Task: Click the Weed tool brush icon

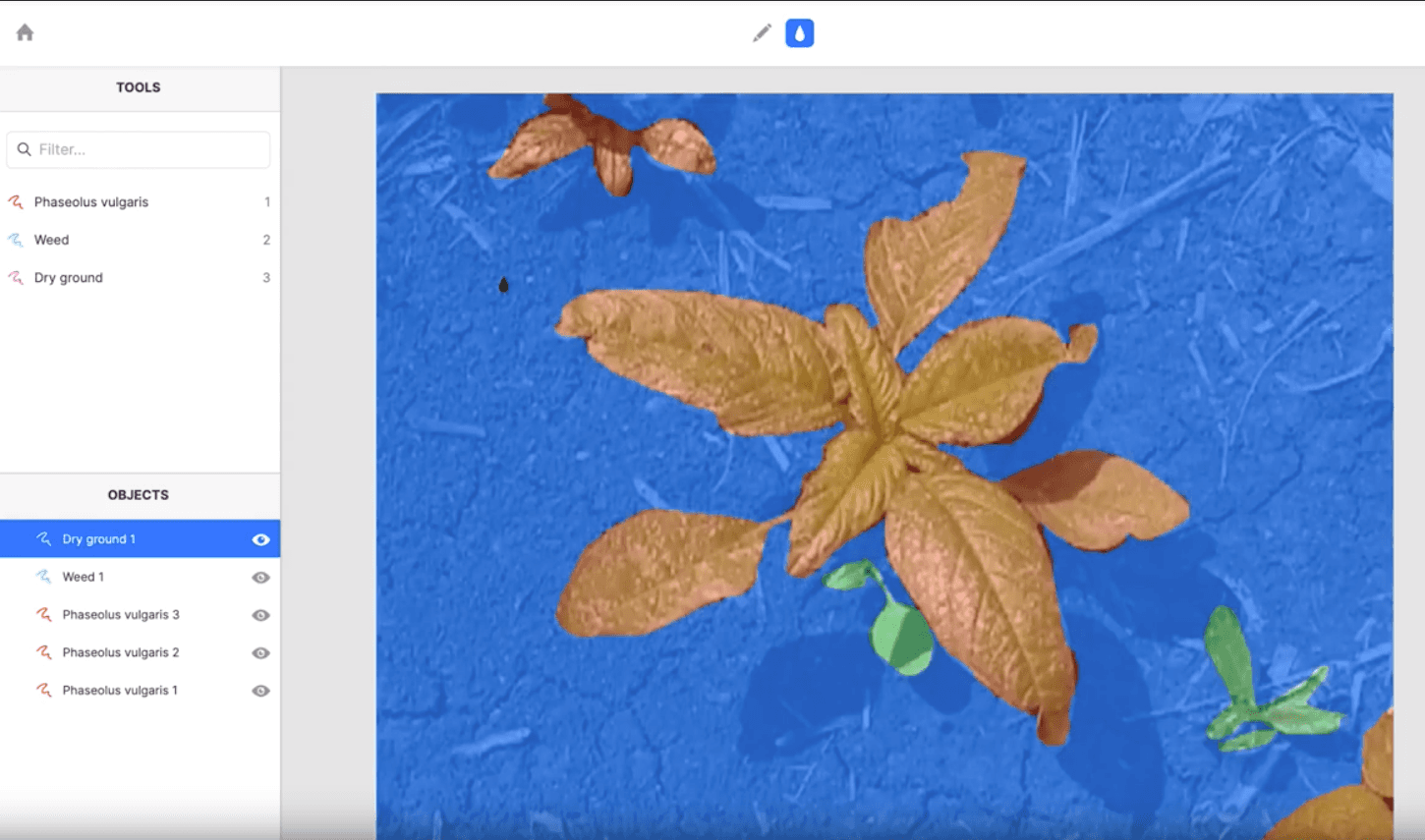Action: coord(16,240)
